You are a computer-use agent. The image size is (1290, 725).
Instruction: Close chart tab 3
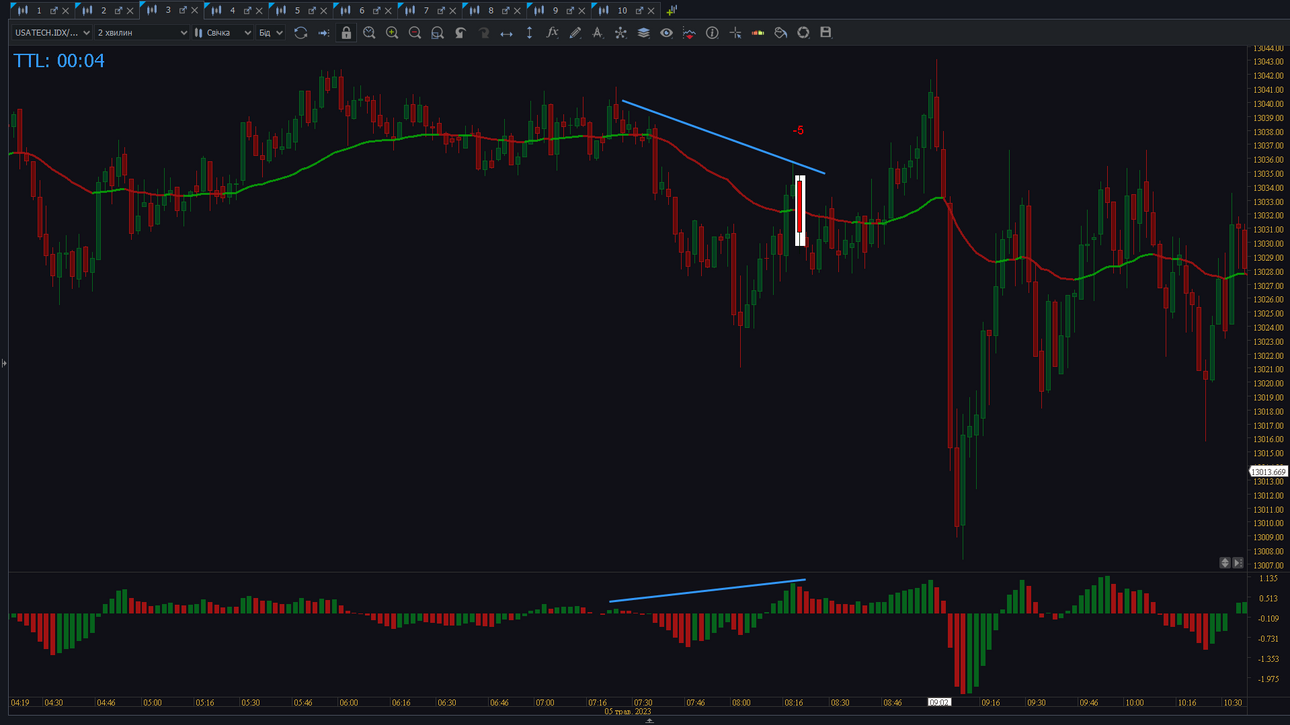click(194, 11)
